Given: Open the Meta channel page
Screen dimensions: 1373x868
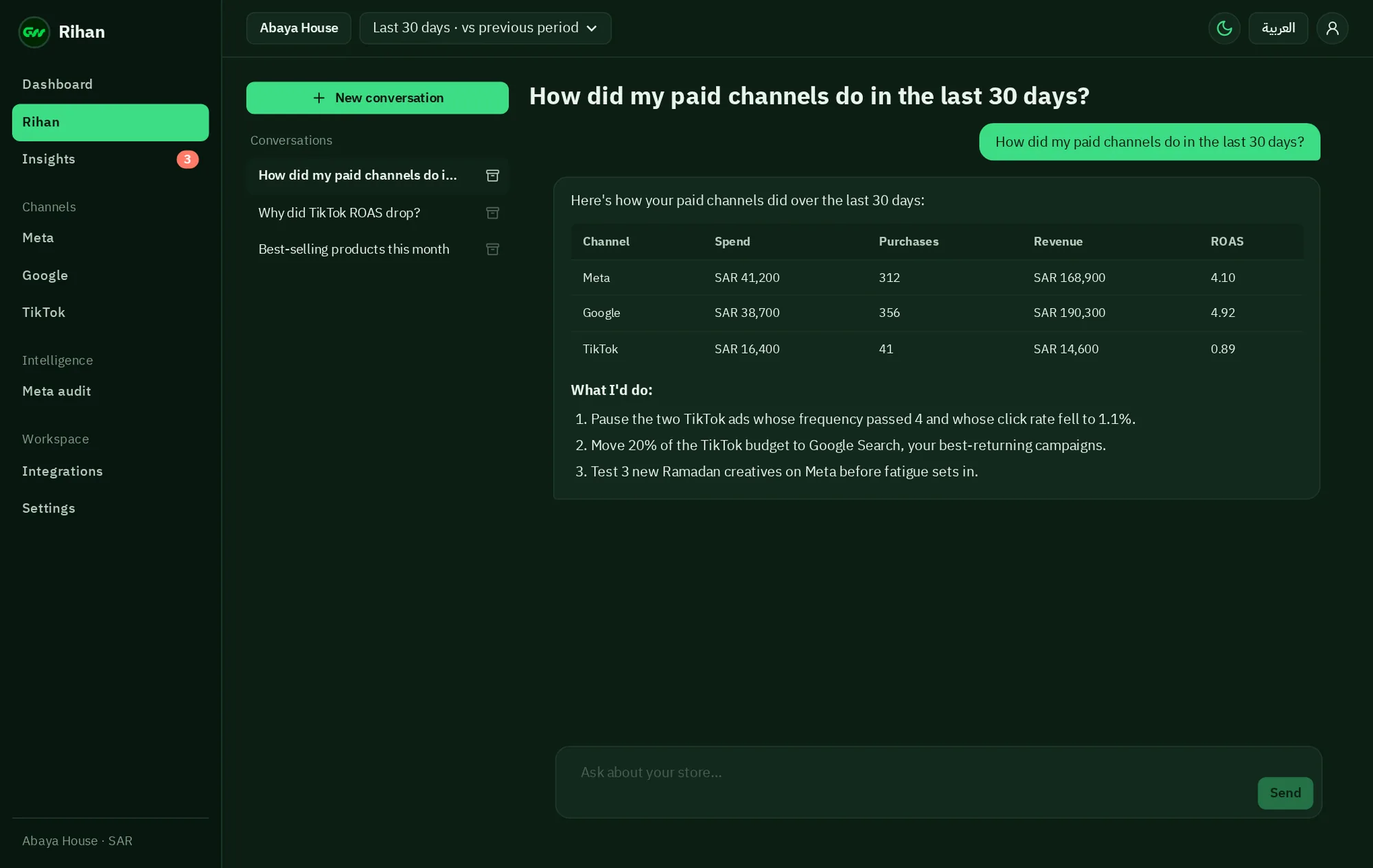Looking at the screenshot, I should [111, 238].
